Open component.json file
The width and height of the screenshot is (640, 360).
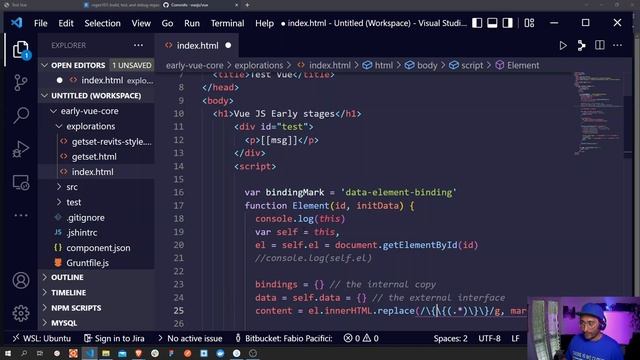point(97,248)
